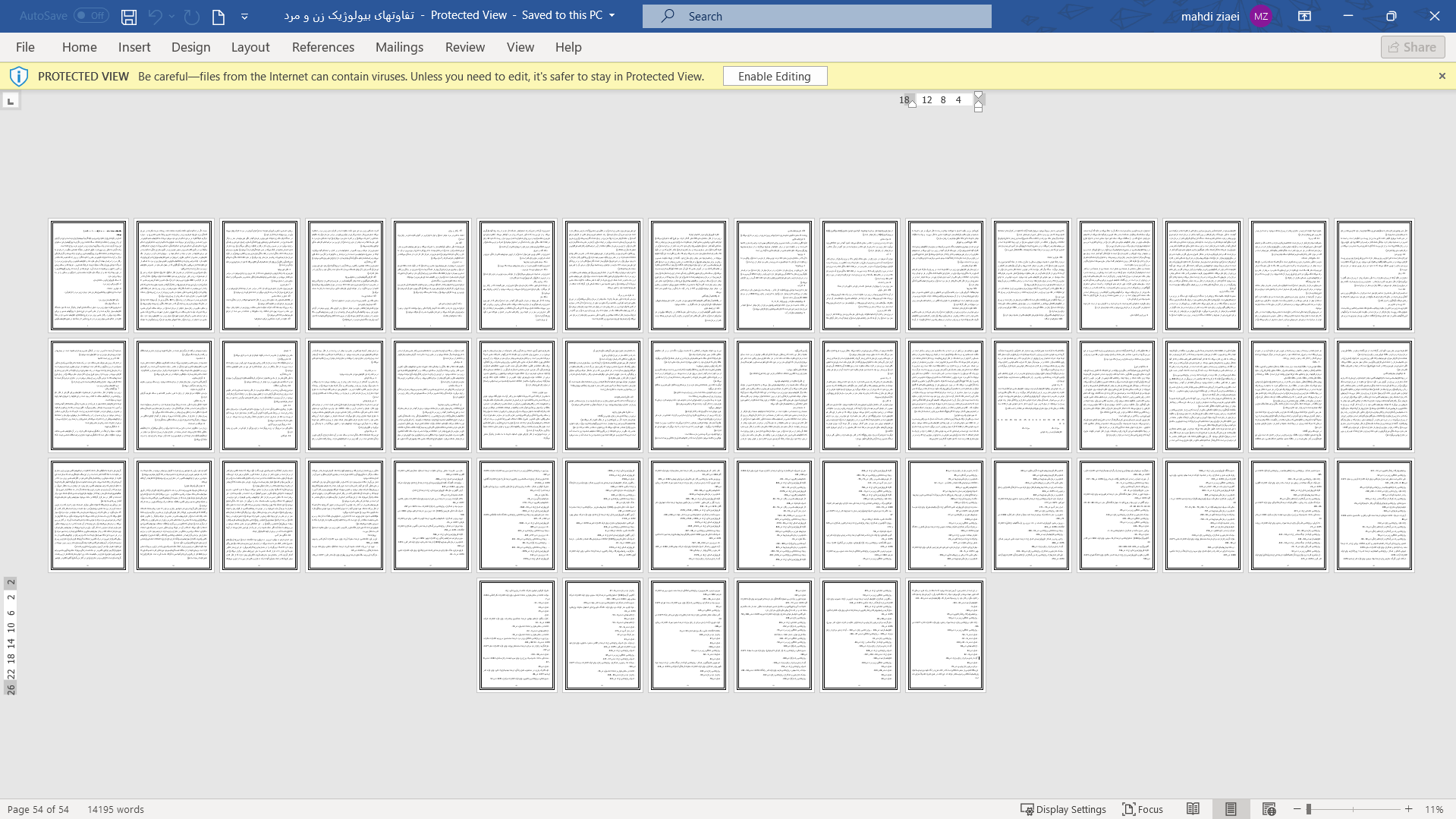Click the Share button

(1413, 47)
